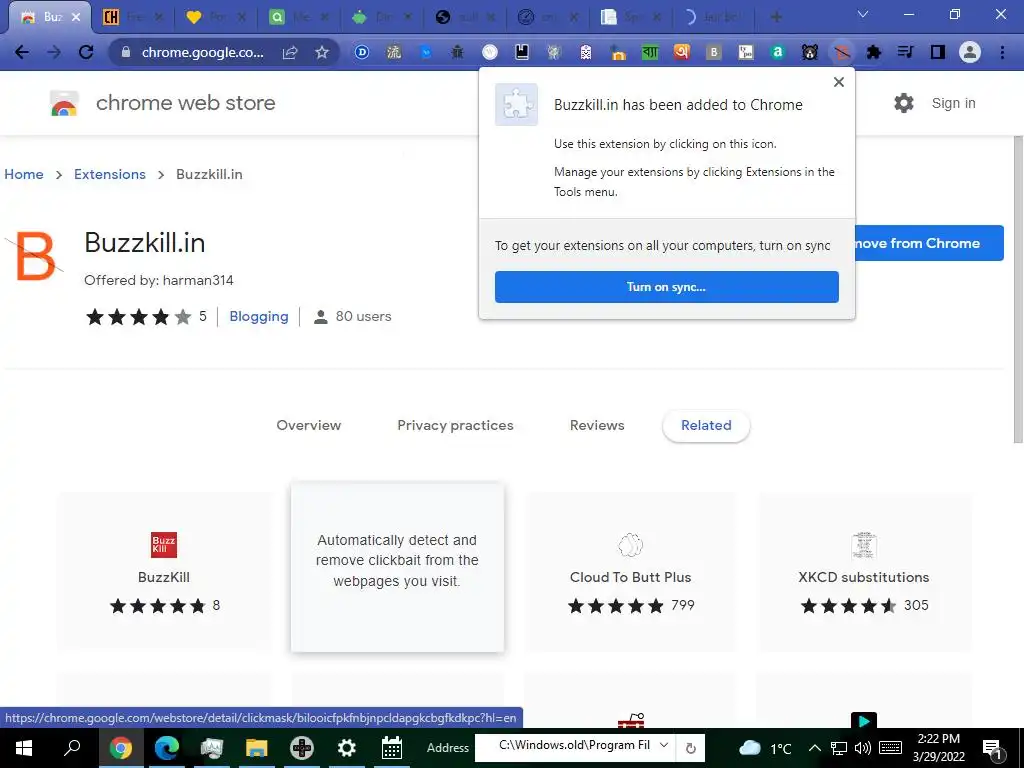Close the extension added popup

click(x=839, y=82)
